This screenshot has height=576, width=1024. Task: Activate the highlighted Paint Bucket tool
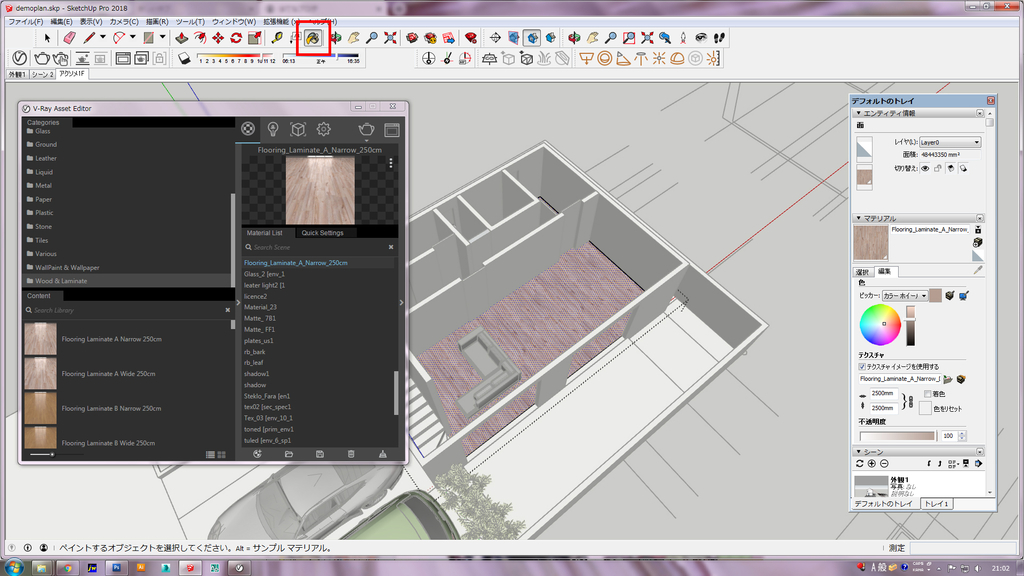pos(312,38)
